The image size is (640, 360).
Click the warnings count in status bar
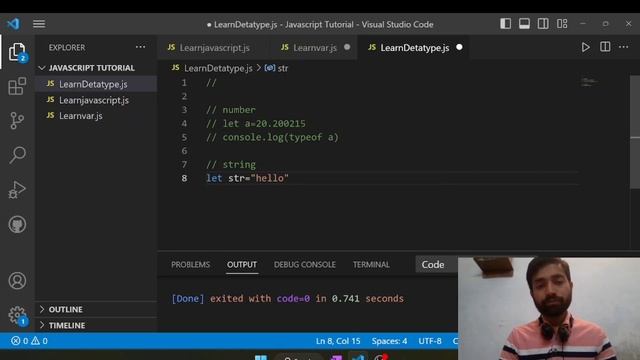click(x=40, y=341)
